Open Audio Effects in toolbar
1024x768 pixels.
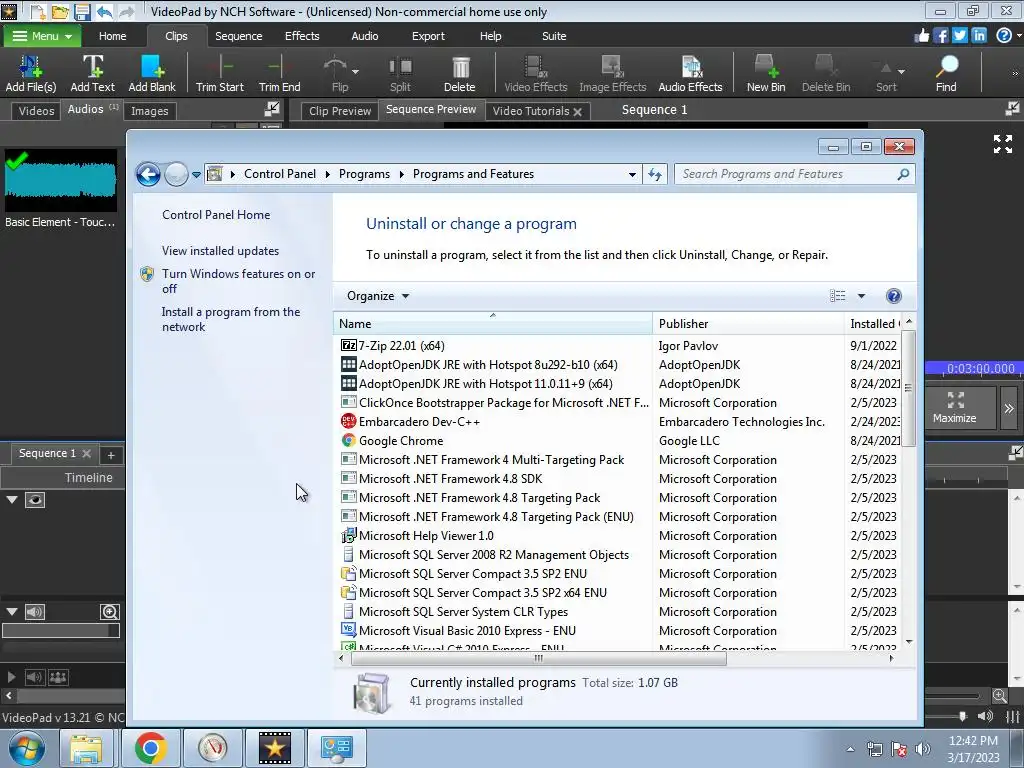tap(690, 73)
